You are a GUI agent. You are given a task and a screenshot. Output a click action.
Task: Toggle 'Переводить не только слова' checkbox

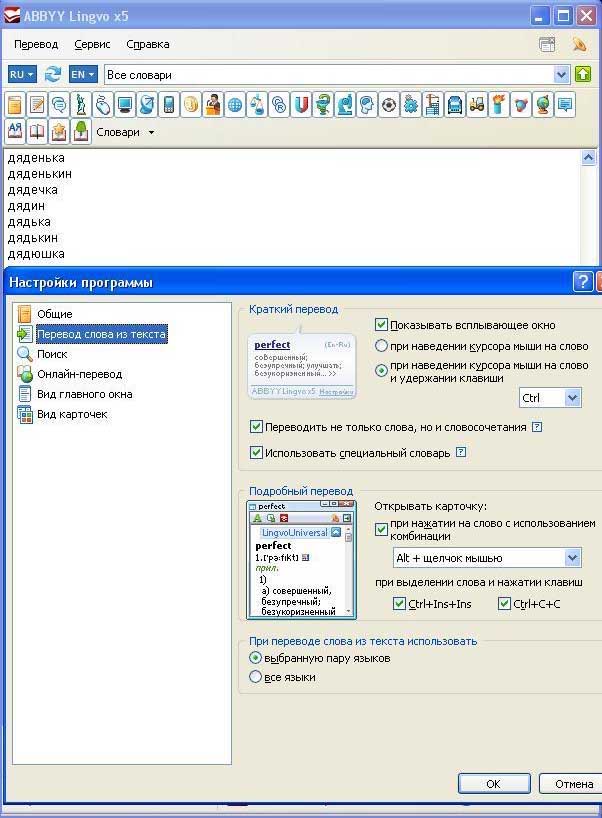coord(256,427)
